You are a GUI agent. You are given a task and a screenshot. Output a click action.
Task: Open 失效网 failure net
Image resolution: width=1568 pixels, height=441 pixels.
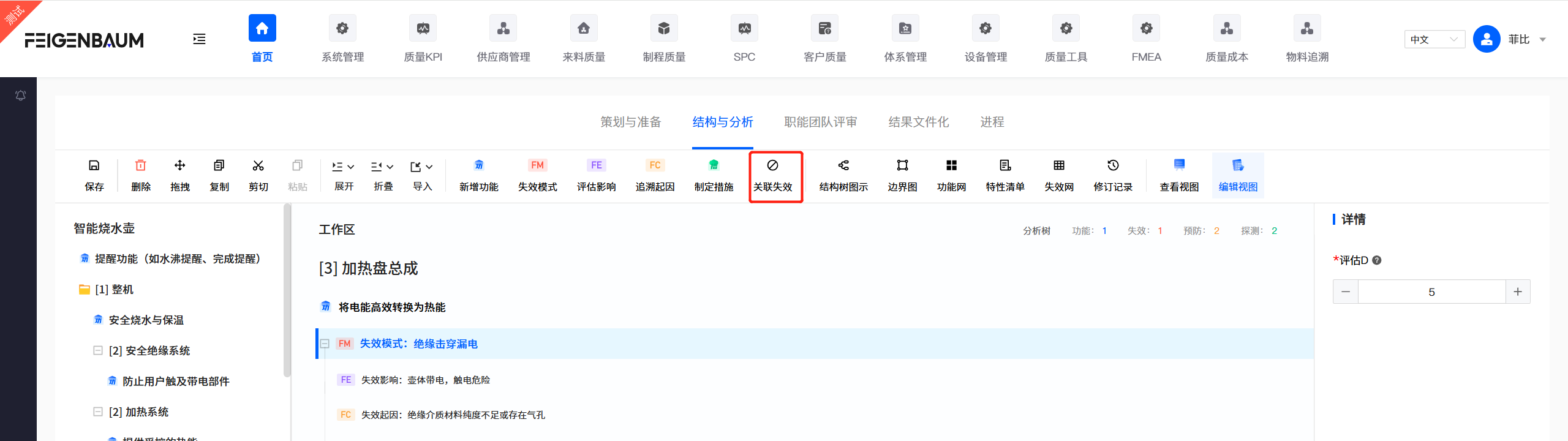[1060, 175]
